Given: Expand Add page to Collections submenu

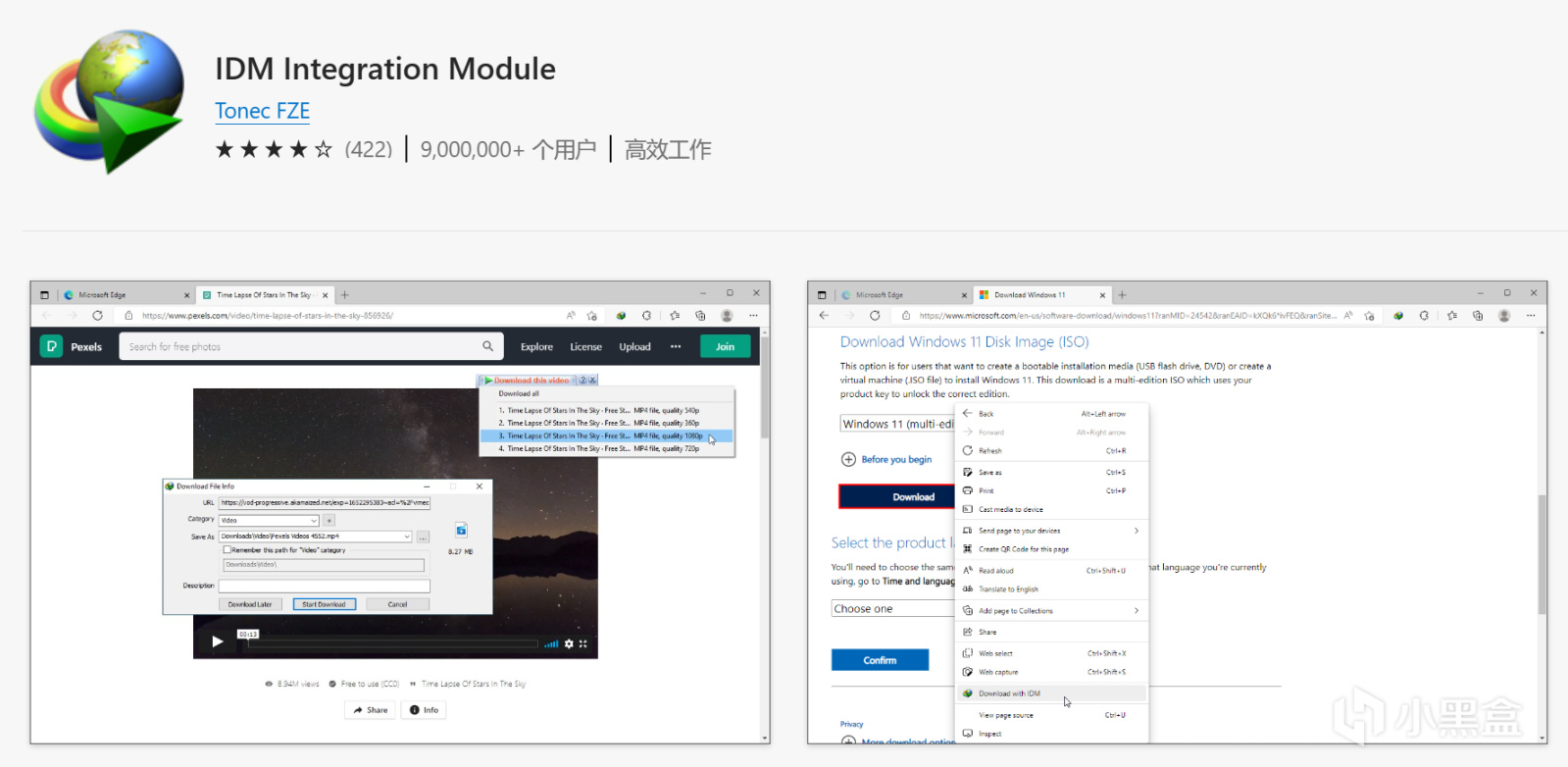Looking at the screenshot, I should click(x=1051, y=611).
